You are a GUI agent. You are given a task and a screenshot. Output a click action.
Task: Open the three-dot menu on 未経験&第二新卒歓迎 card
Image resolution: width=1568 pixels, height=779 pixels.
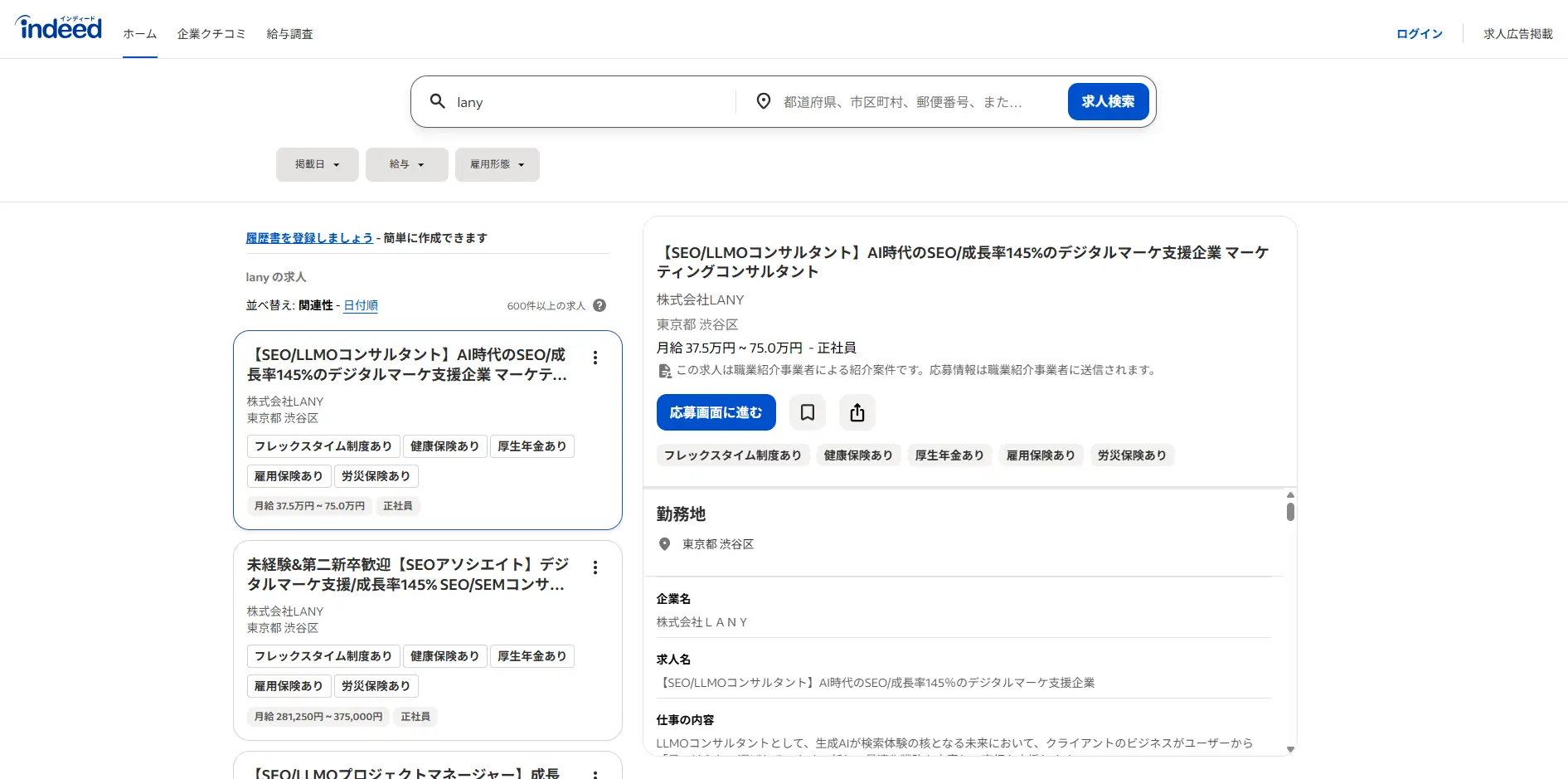pyautogui.click(x=595, y=567)
